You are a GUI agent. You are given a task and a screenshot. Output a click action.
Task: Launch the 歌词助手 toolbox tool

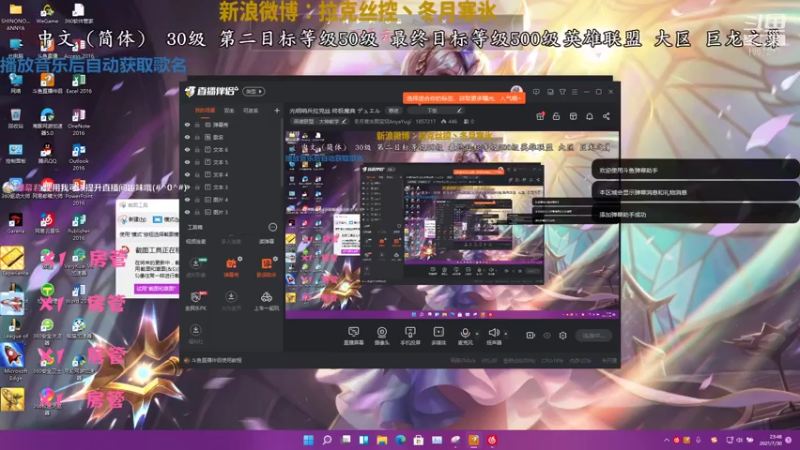pos(266,267)
